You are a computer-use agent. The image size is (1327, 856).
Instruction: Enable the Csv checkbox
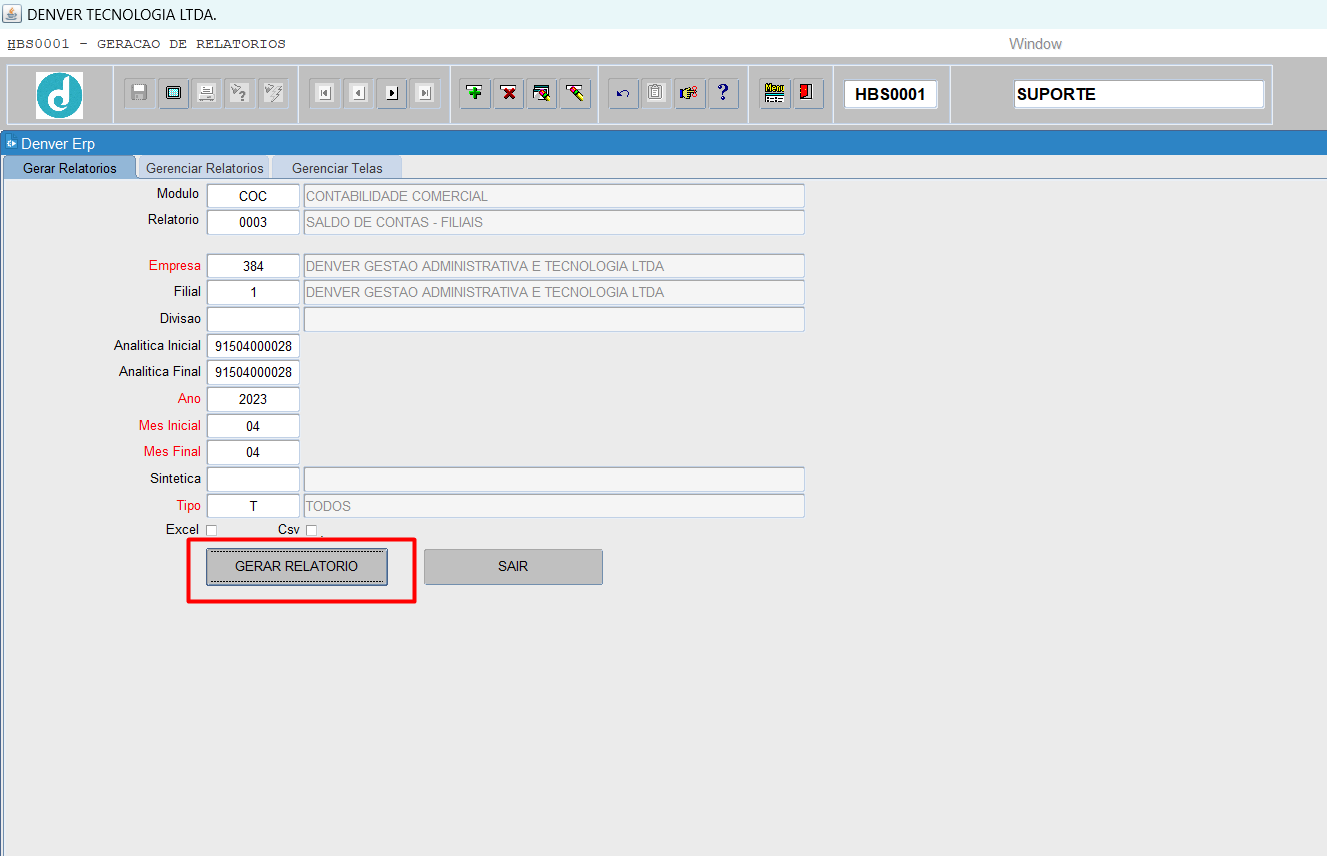311,530
